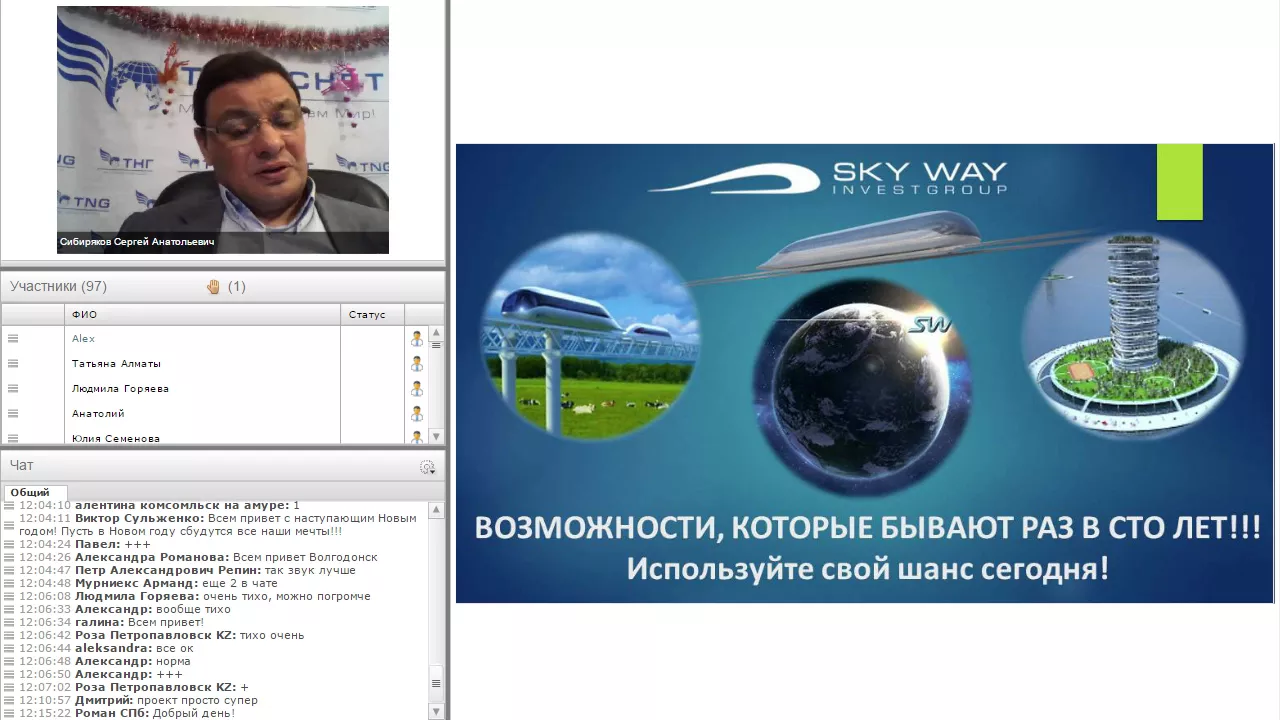Select participant Людмила Горяева
Viewport: 1280px width, 720px height.
120,389
